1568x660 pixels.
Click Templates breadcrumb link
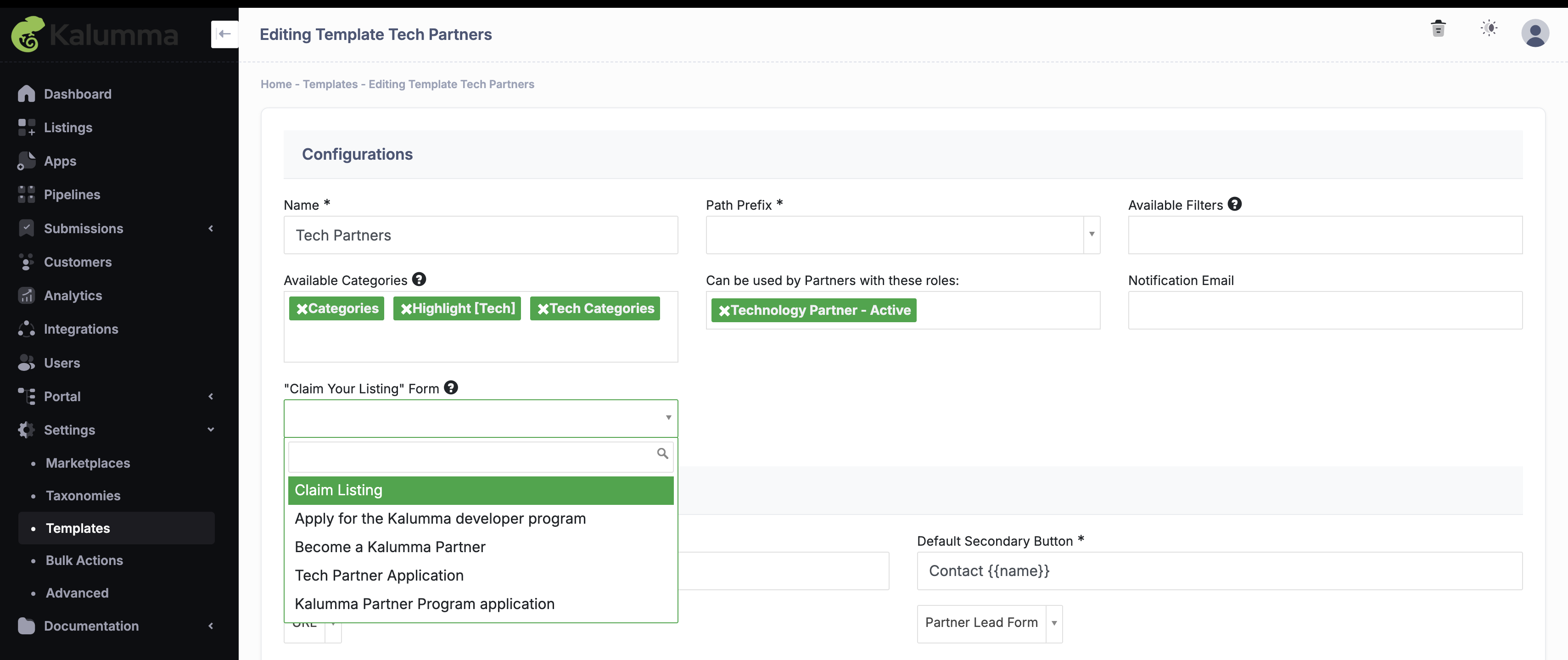coord(330,84)
